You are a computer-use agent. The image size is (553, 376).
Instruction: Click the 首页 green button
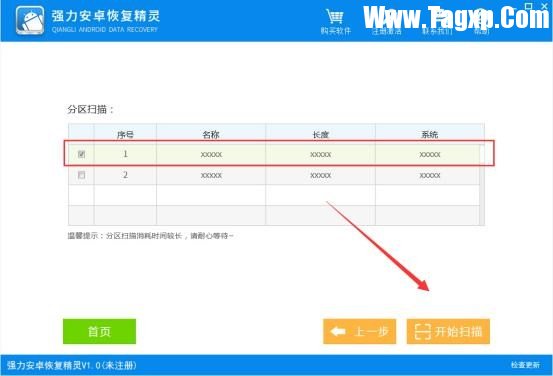[99, 331]
